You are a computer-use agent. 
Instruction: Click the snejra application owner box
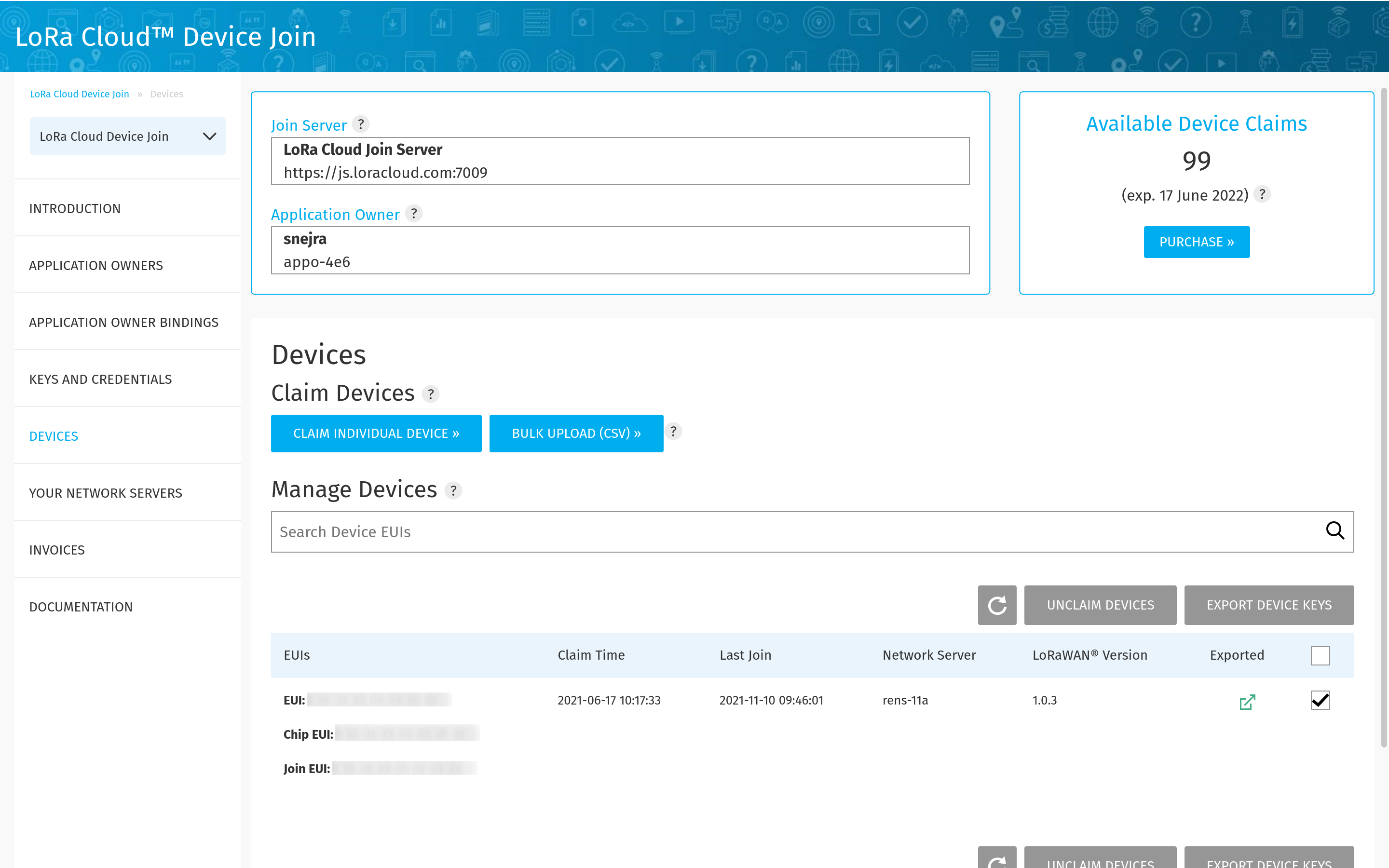point(620,250)
